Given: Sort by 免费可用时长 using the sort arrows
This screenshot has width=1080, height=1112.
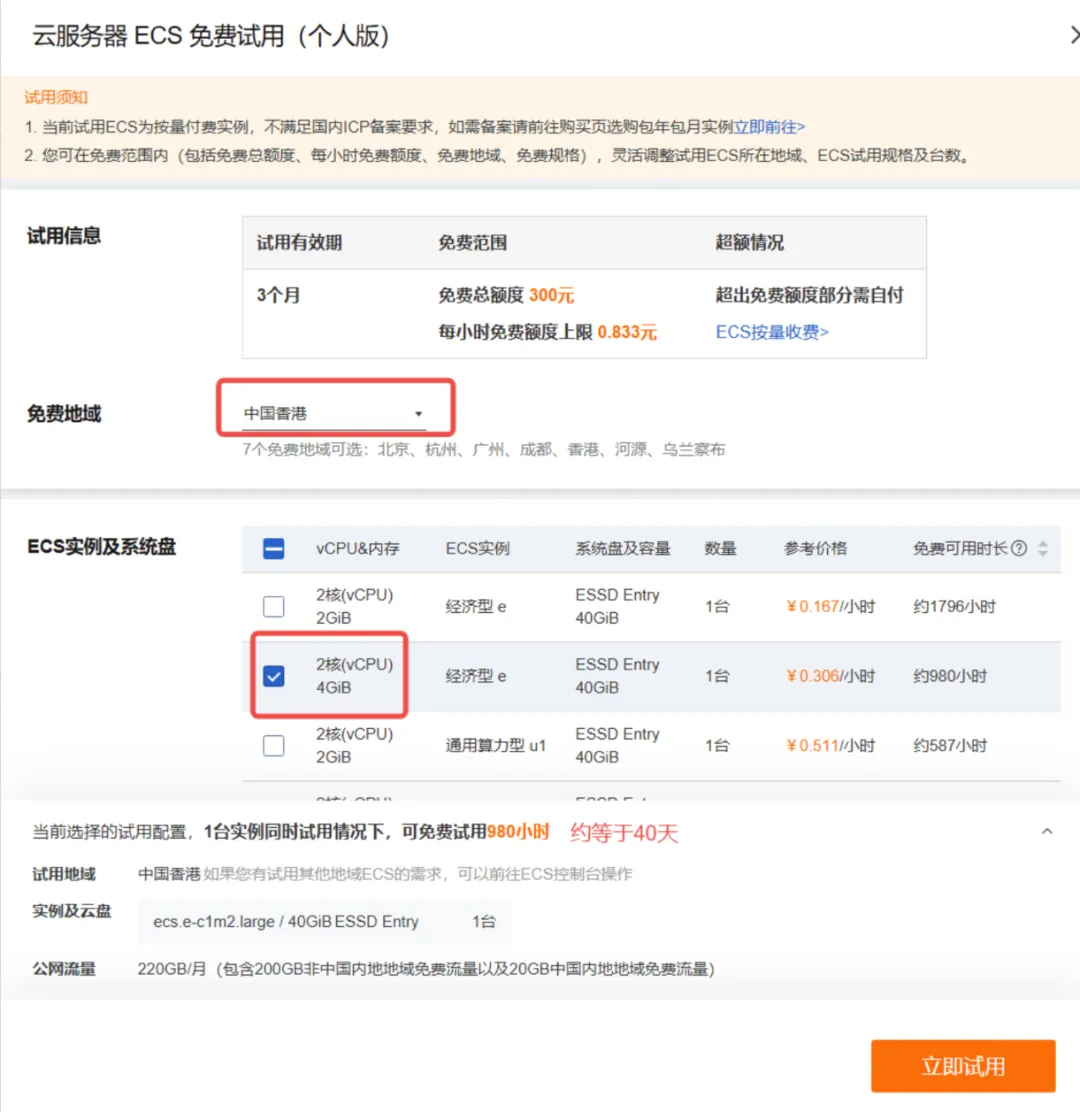Looking at the screenshot, I should [1042, 548].
